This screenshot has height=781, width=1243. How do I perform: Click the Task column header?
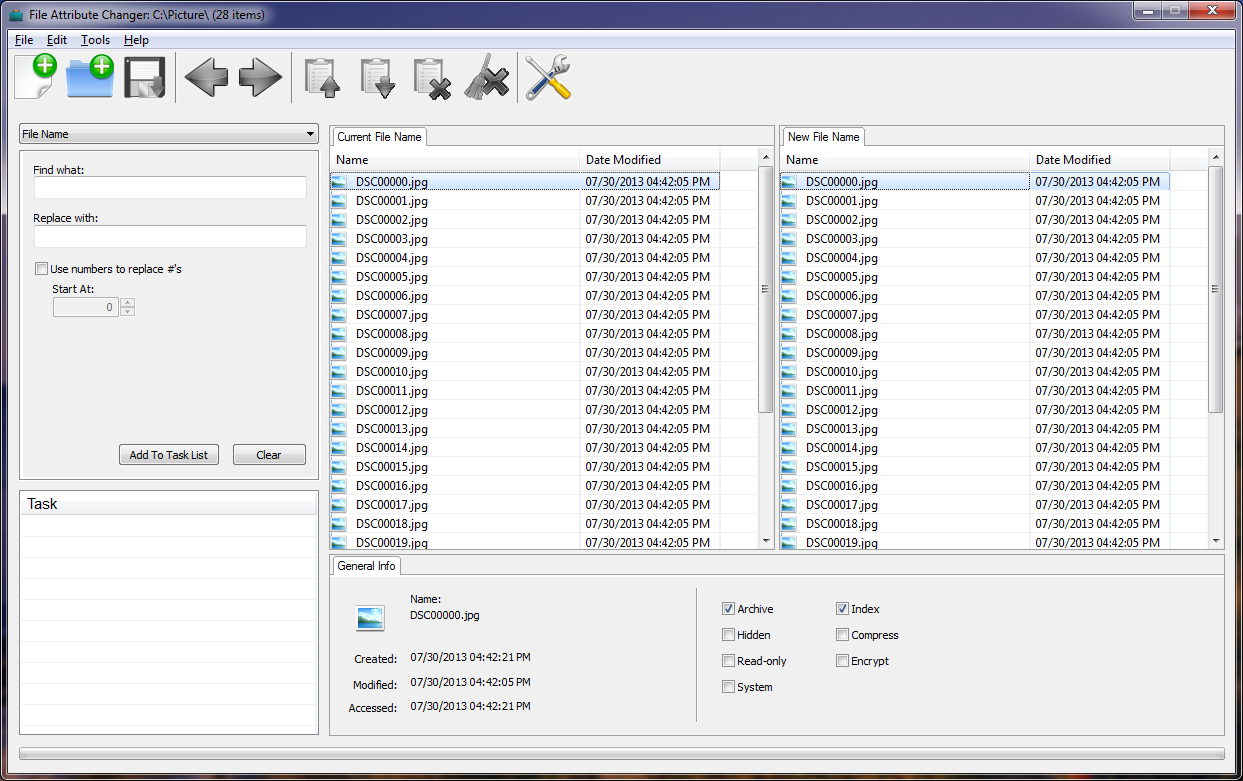pos(168,504)
